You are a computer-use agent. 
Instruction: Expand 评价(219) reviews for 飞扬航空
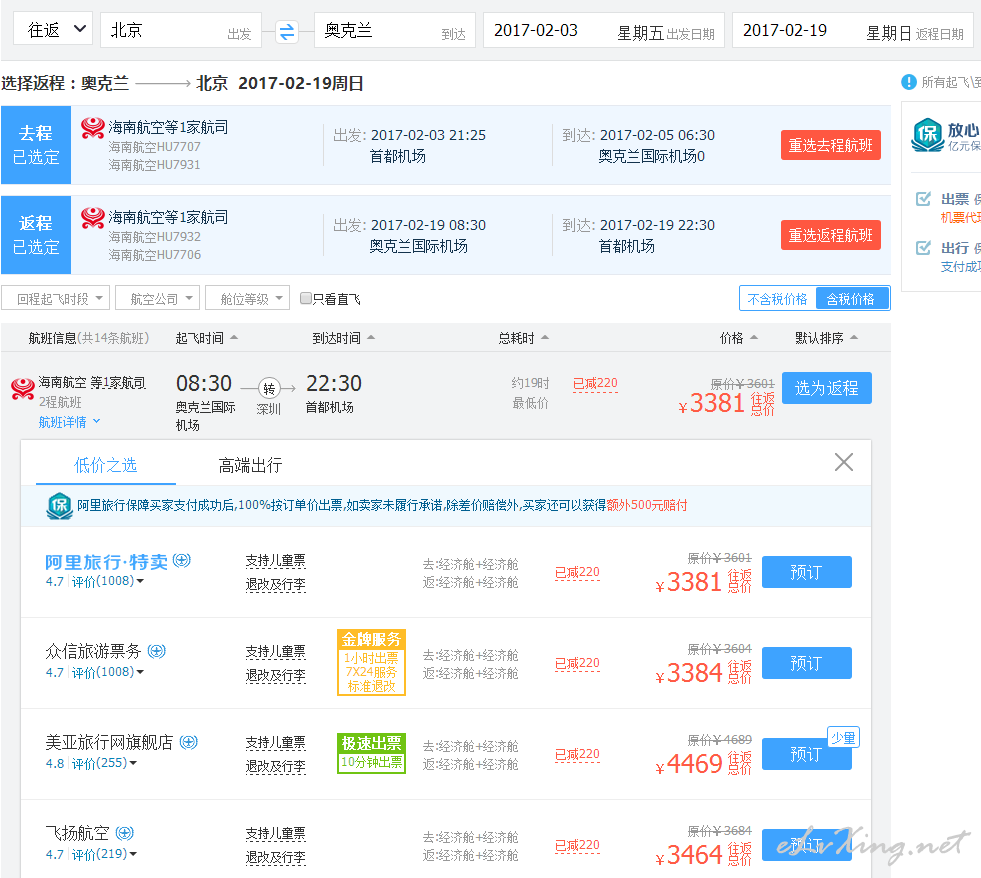click(104, 854)
